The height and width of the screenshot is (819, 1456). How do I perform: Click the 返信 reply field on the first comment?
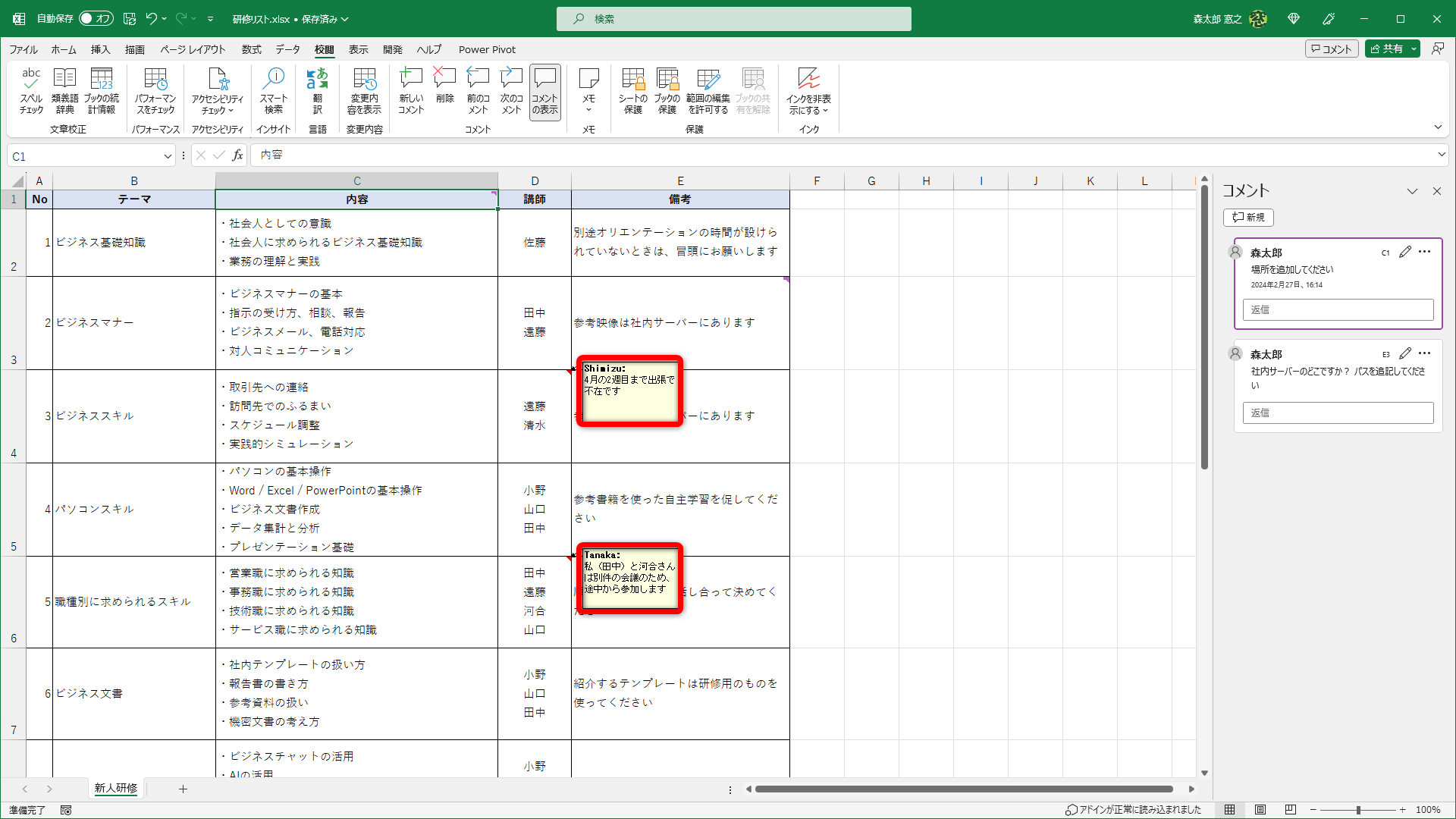pos(1338,309)
